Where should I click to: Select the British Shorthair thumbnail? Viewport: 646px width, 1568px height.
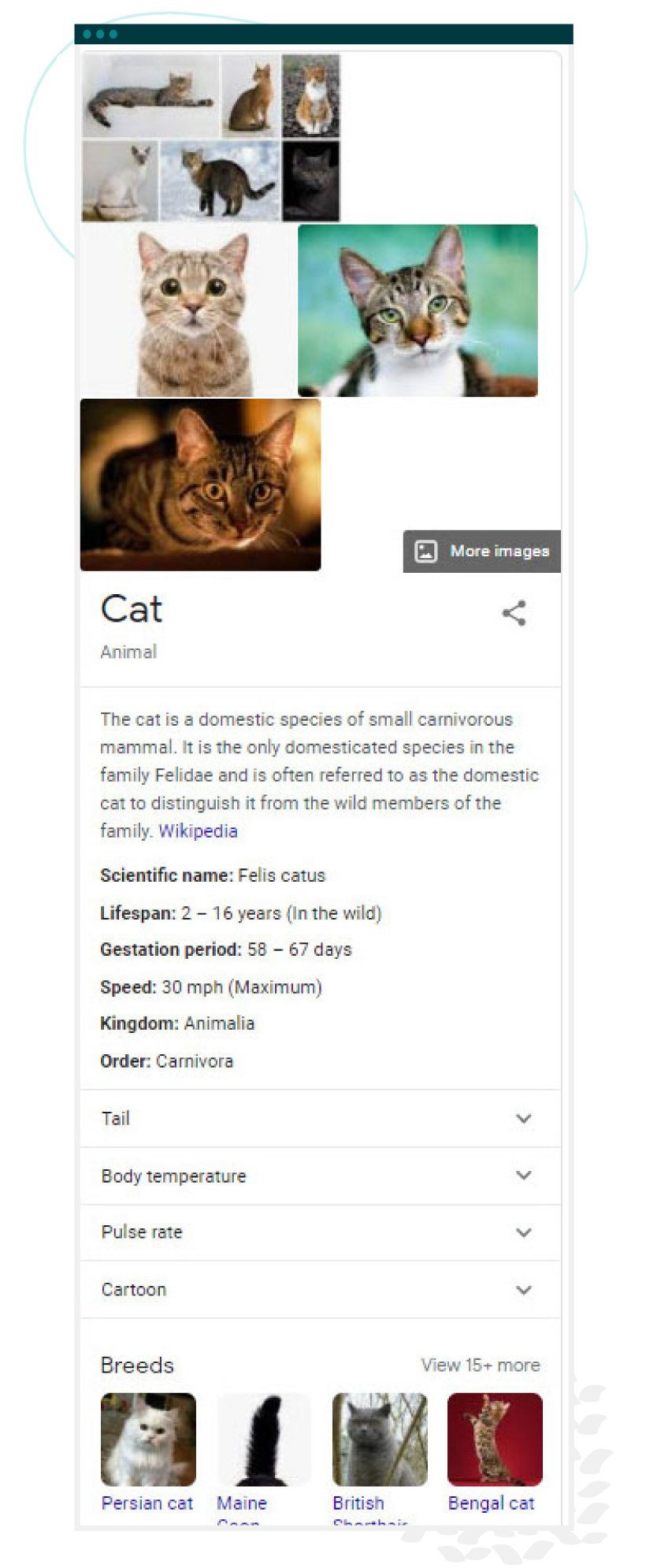[380, 1440]
